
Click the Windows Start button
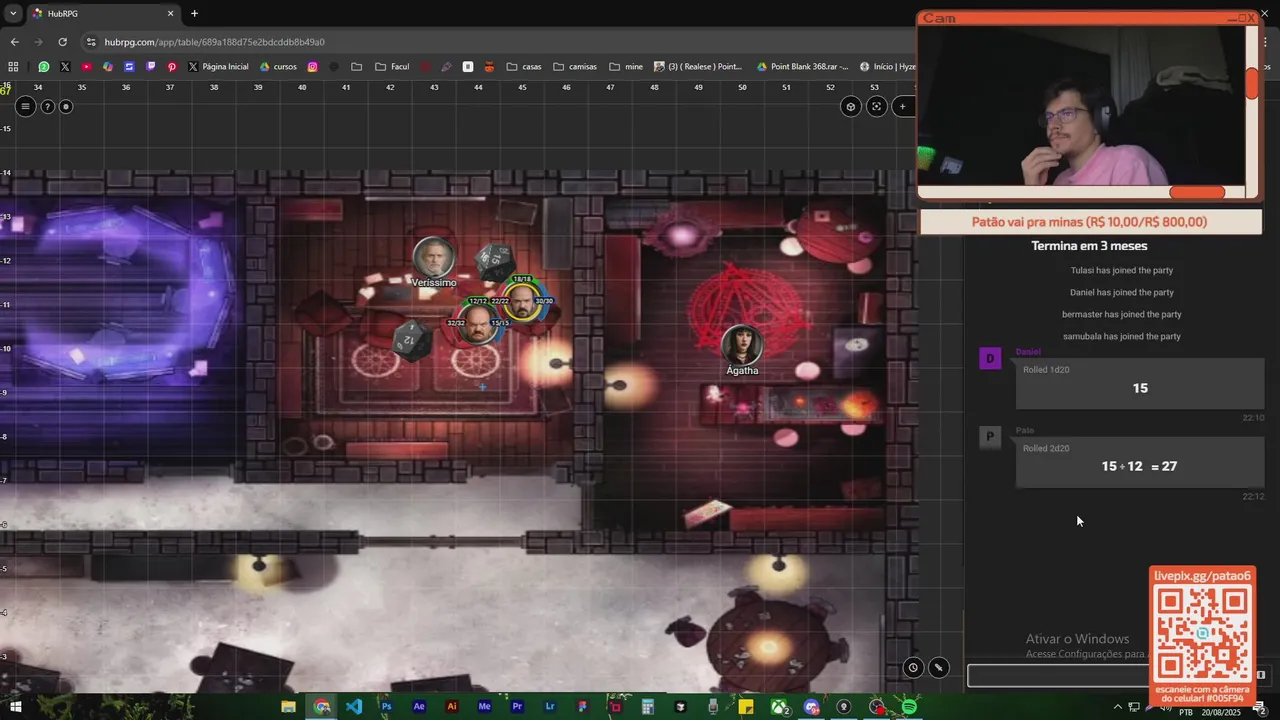pos(15,707)
